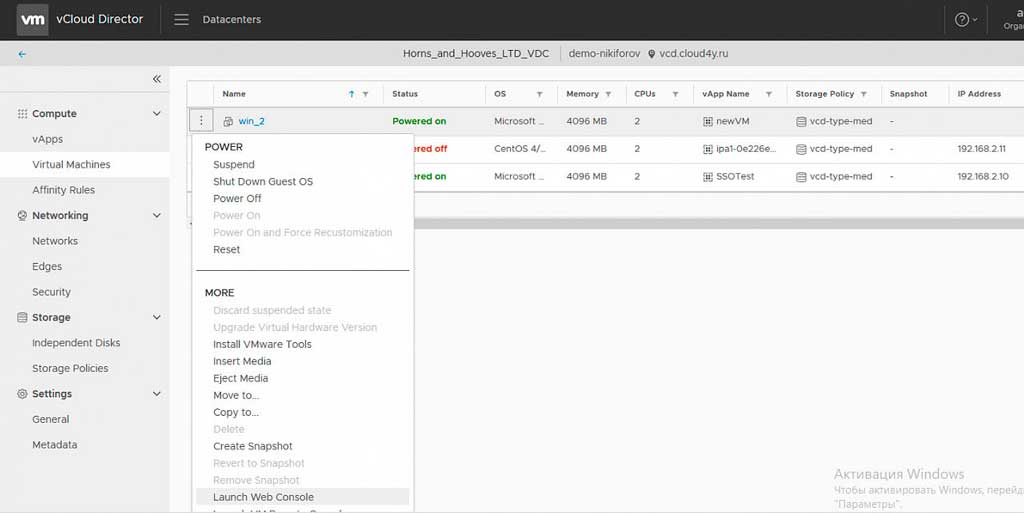Click the location pin icon near vcd.cloud4y.ru
Image resolution: width=1024 pixels, height=513 pixels.
click(651, 54)
